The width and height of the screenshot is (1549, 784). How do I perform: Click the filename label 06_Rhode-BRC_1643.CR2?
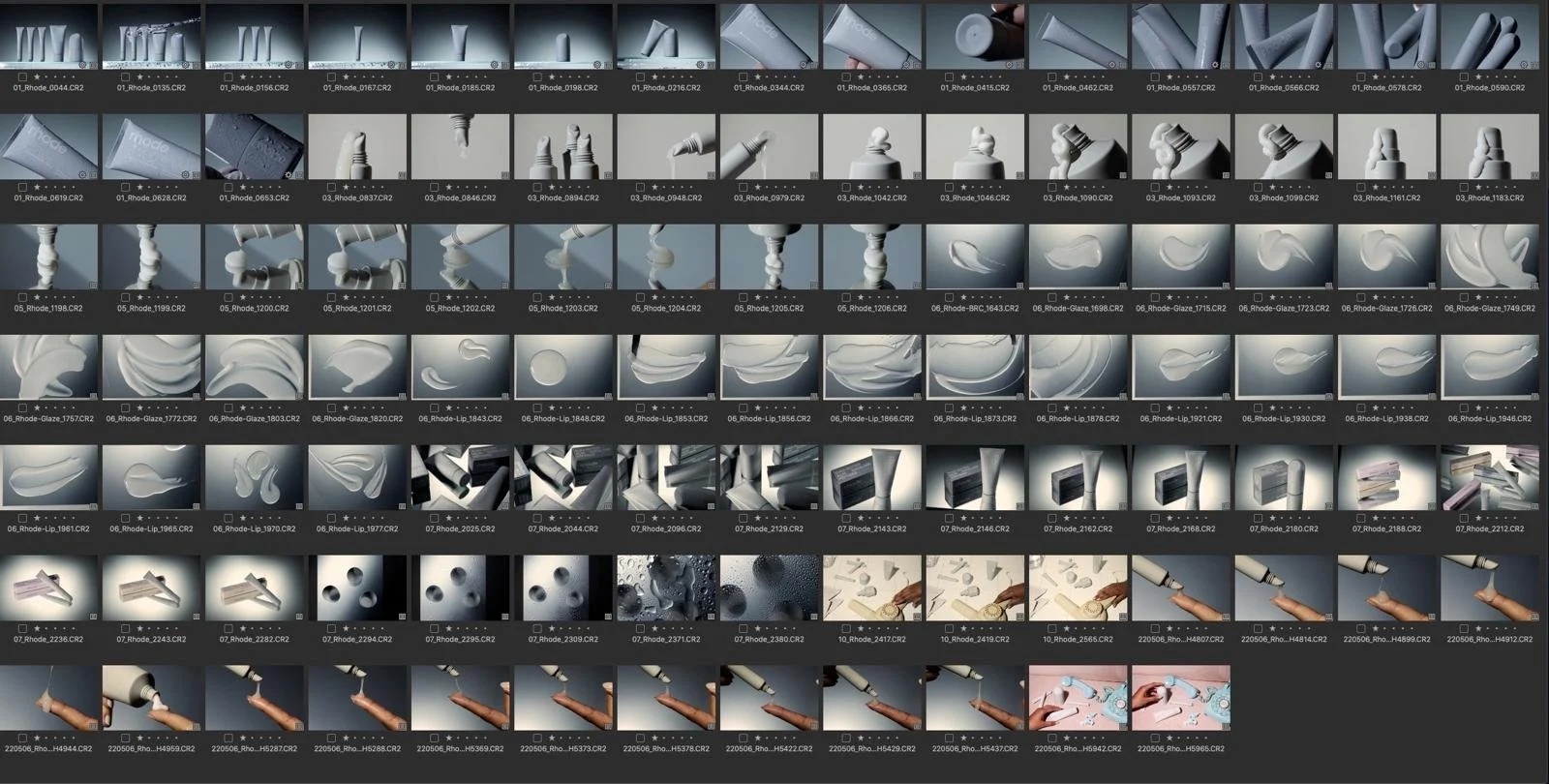[975, 309]
